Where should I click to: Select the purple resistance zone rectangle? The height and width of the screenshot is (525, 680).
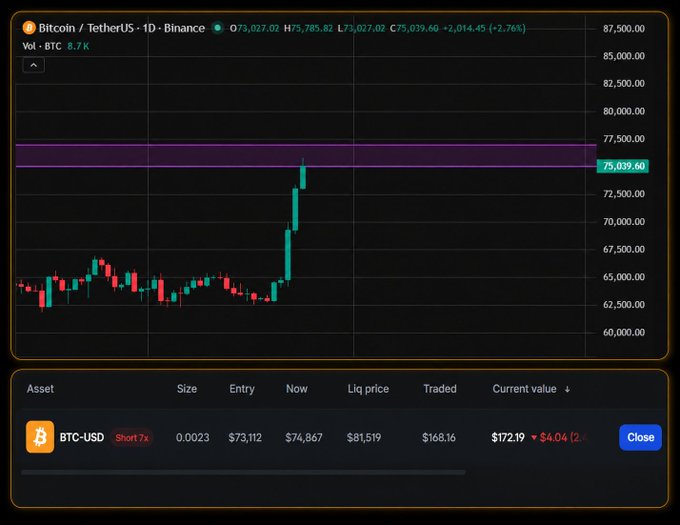click(306, 156)
